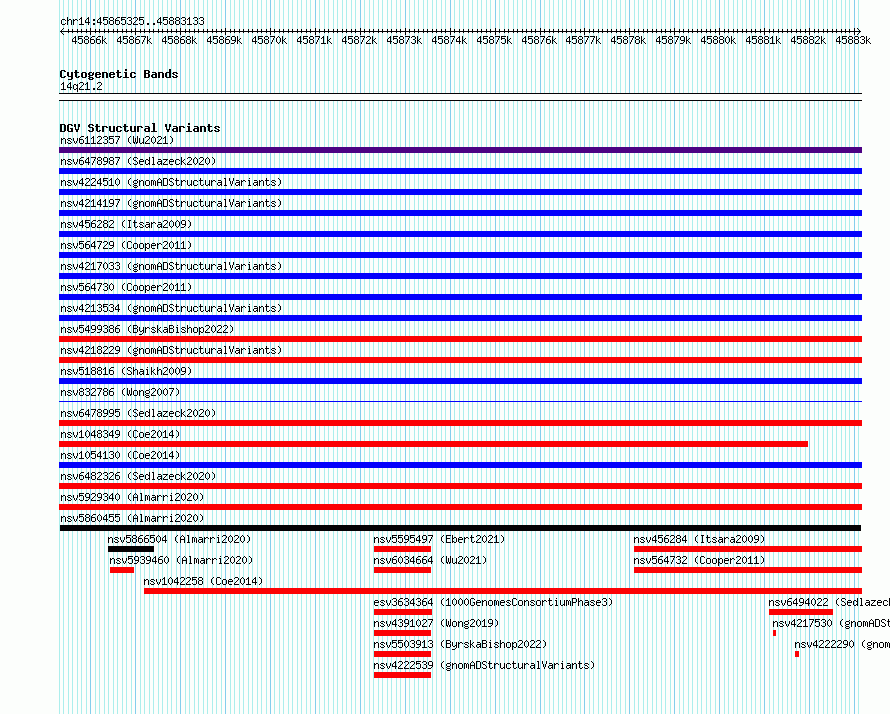Click nsv4224510 (gnomADStructuralVariants) label
This screenshot has height=714, width=890.
(171, 182)
